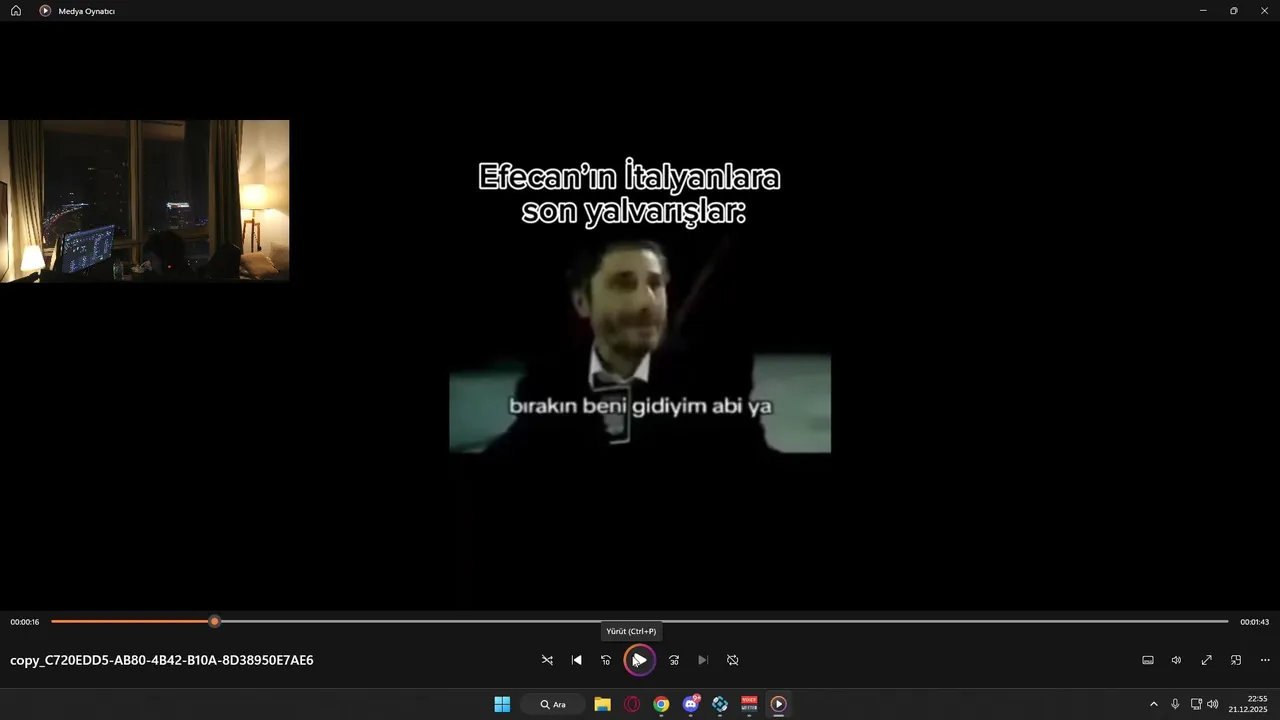This screenshot has width=1280, height=720.
Task: Click the Medya Oynatıcı app icon in the title bar
Action: pos(45,11)
